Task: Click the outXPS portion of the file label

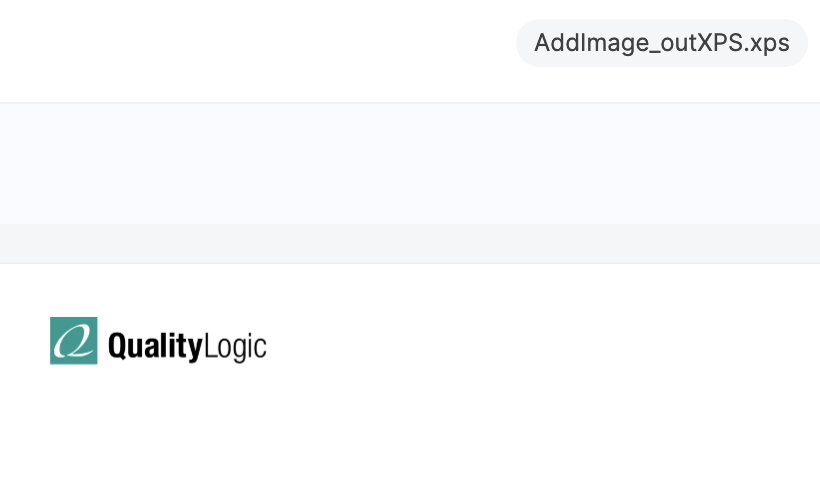Action: [x=696, y=43]
